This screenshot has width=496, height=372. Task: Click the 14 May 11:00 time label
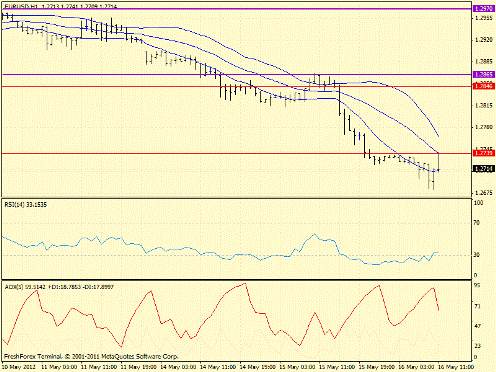[218, 367]
